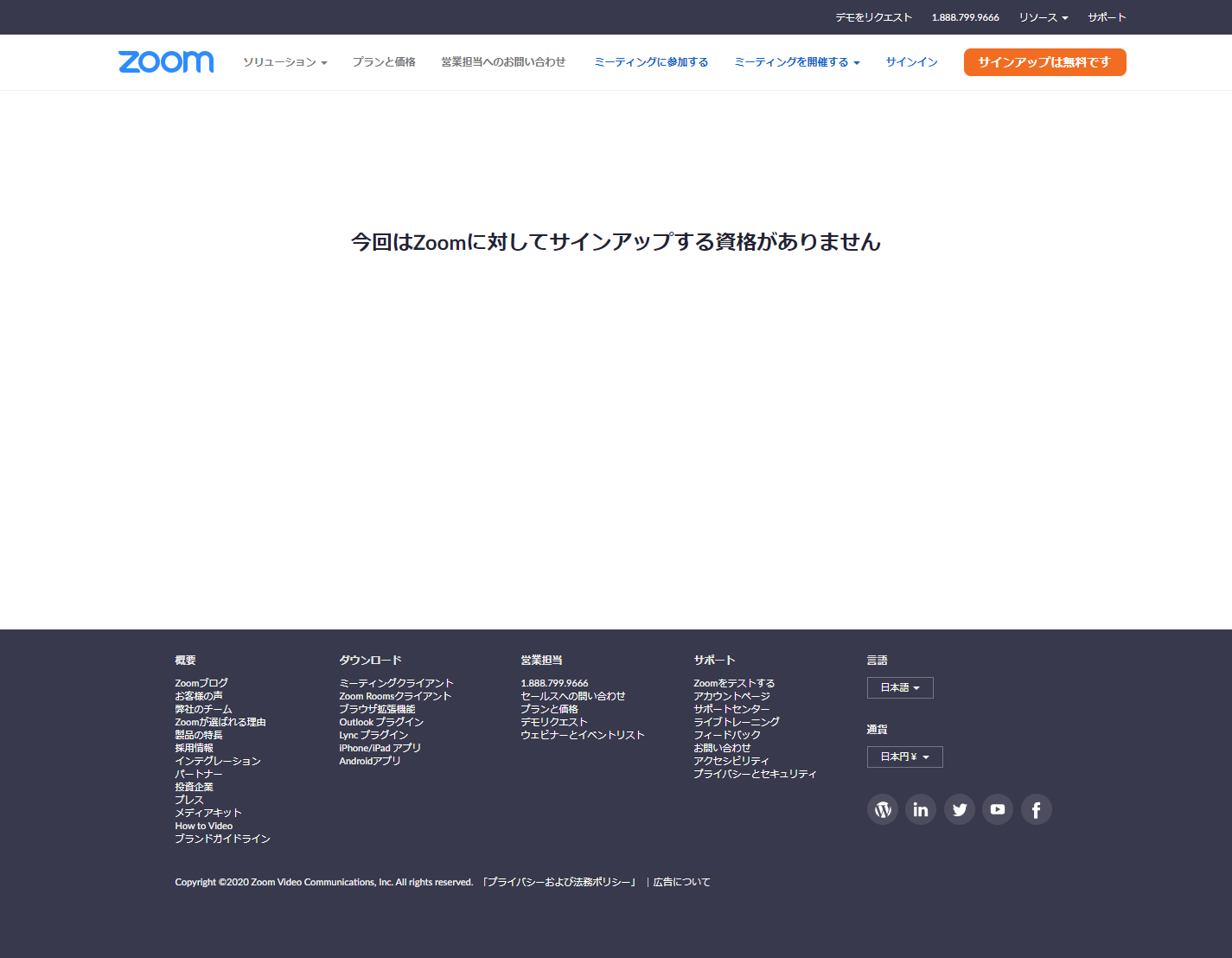
Task: Open the アカウントページ support link
Action: [x=731, y=696]
